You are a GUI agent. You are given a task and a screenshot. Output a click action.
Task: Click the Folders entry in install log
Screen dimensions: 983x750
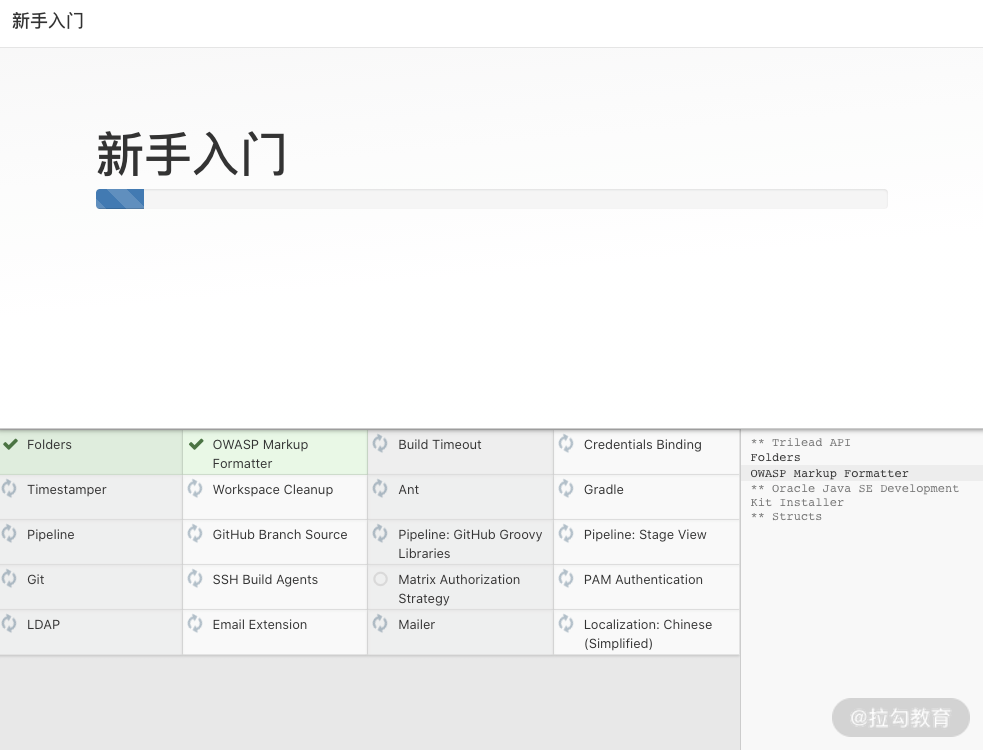pos(775,458)
